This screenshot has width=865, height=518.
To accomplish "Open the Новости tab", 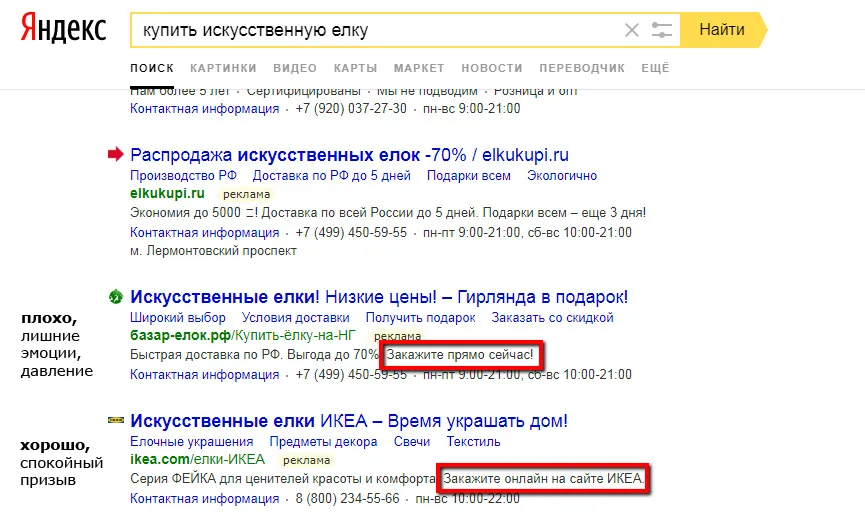I will pos(492,68).
